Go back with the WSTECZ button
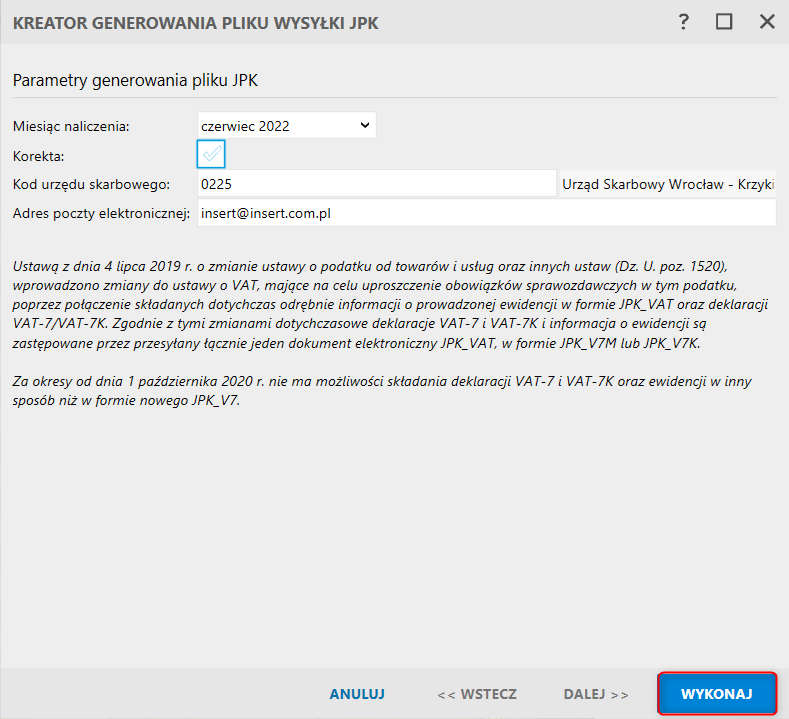The width and height of the screenshot is (789, 719). (x=476, y=694)
